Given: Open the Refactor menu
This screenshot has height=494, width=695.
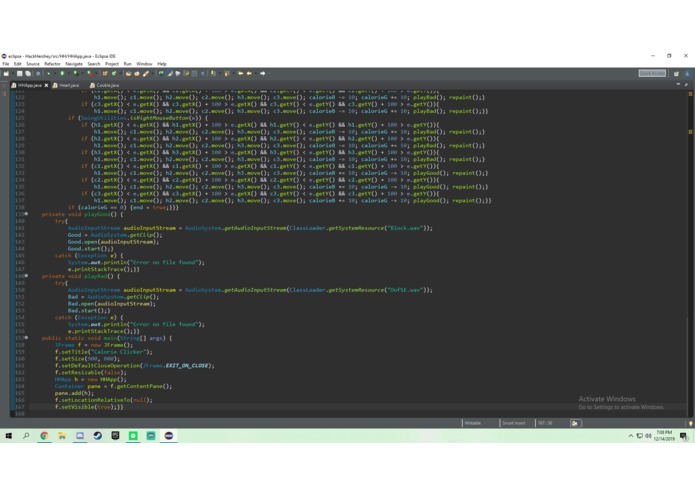Looking at the screenshot, I should (x=52, y=64).
